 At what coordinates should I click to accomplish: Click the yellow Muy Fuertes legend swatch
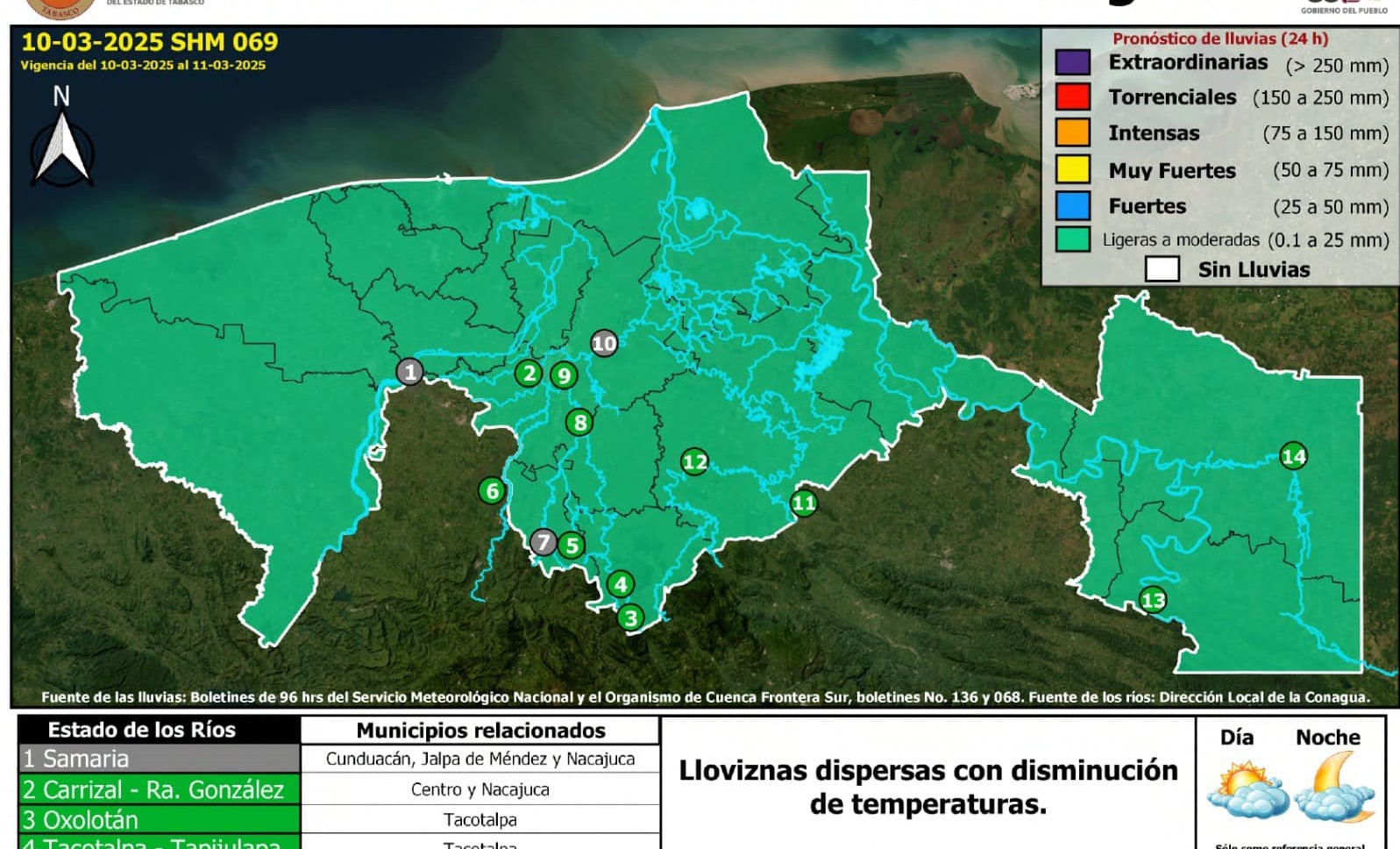[x=1073, y=169]
